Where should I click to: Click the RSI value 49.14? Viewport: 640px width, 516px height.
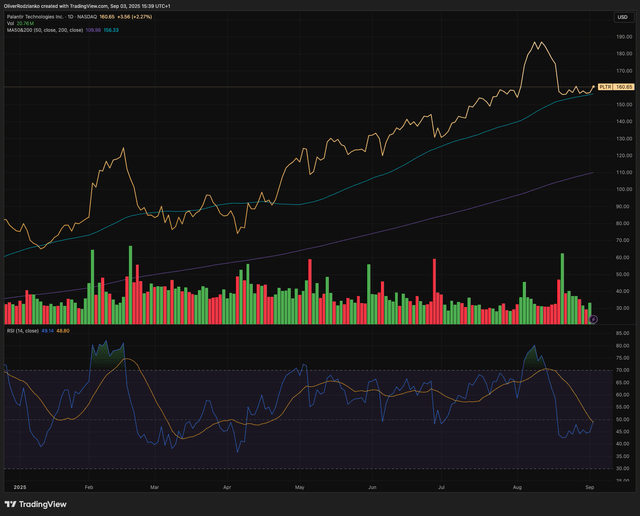coord(47,331)
